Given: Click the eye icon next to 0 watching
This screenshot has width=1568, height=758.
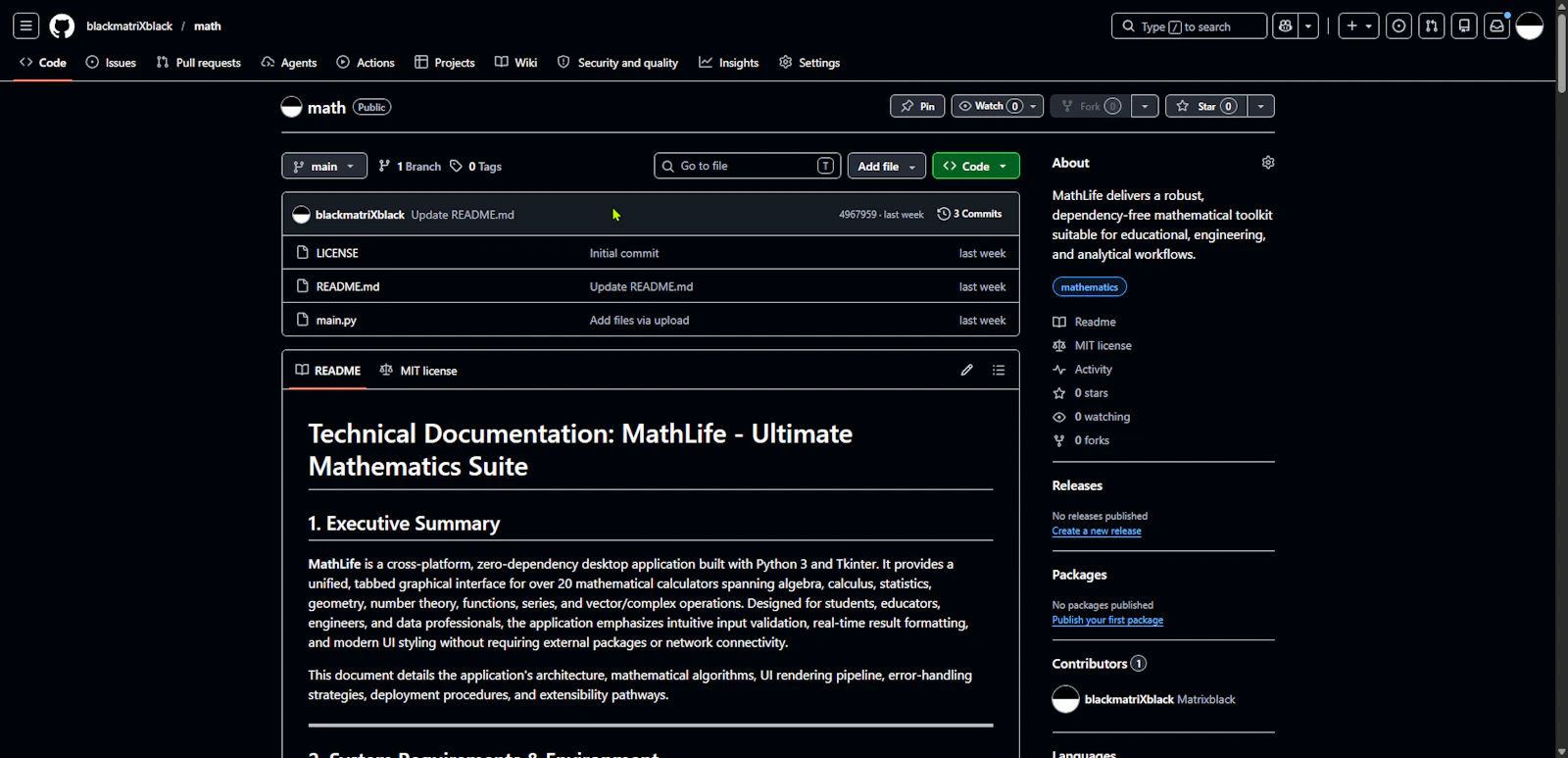Looking at the screenshot, I should (1059, 417).
